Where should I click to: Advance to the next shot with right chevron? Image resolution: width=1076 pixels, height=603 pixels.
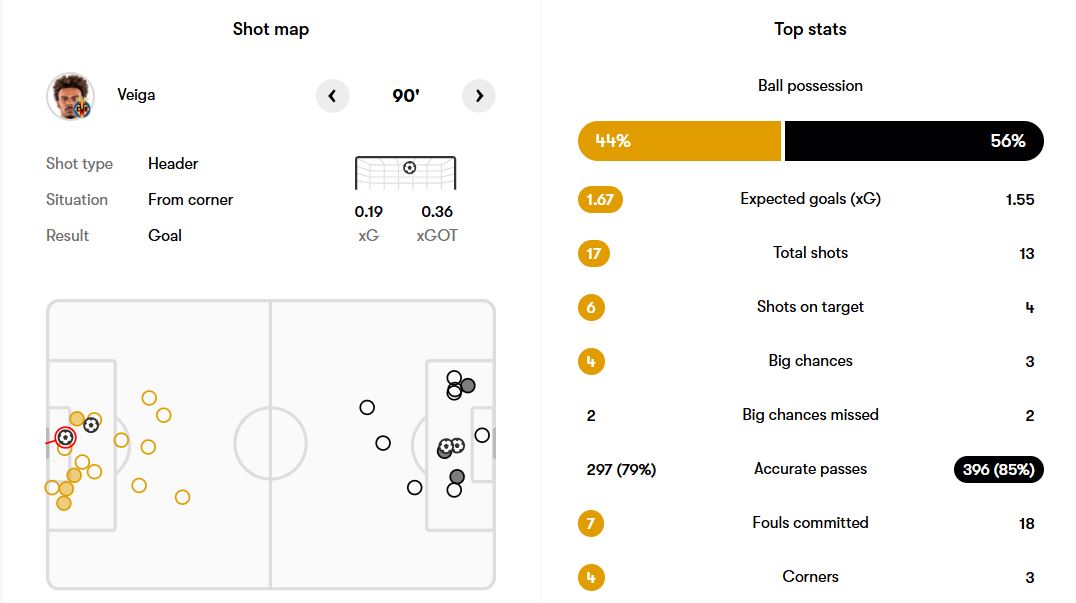pos(479,96)
